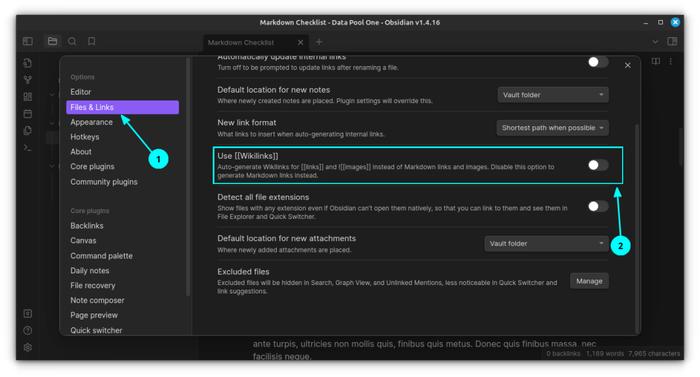700x377 pixels.
Task: Open Default location for new attachments dropdown
Action: (546, 243)
